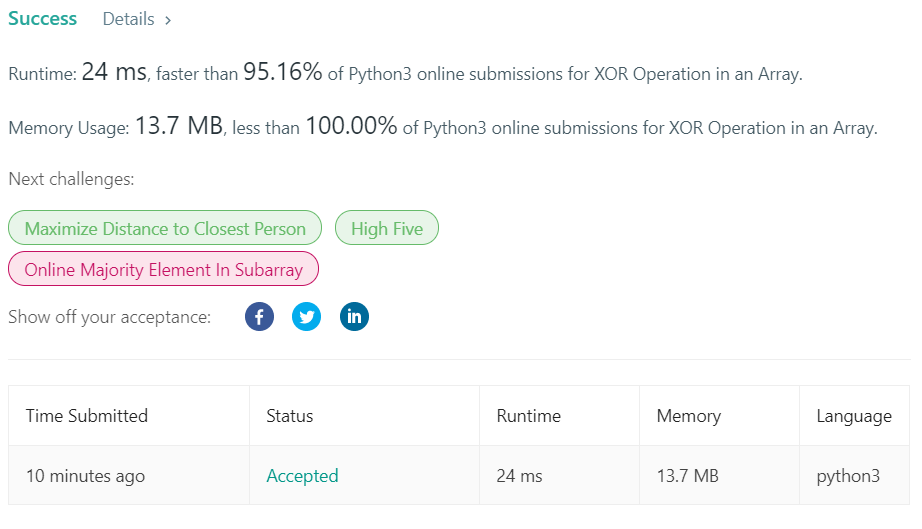The image size is (922, 529).
Task: Share acceptance on LinkedIn icon
Action: (x=354, y=317)
